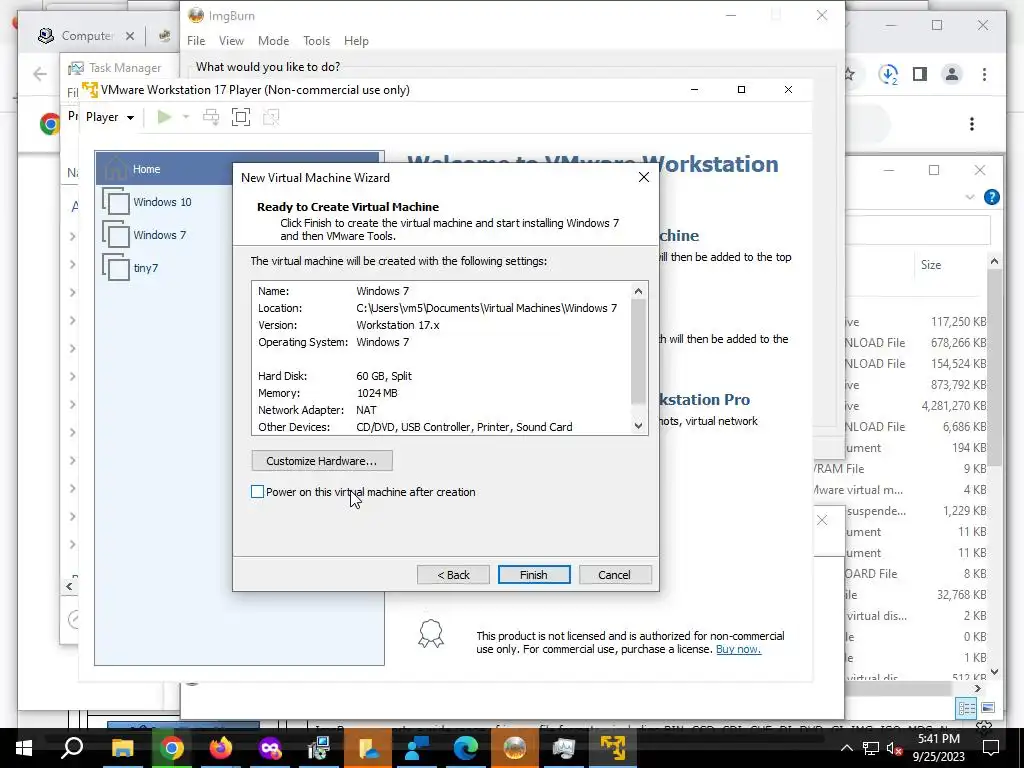
Task: Click the Buy now link
Action: (739, 649)
